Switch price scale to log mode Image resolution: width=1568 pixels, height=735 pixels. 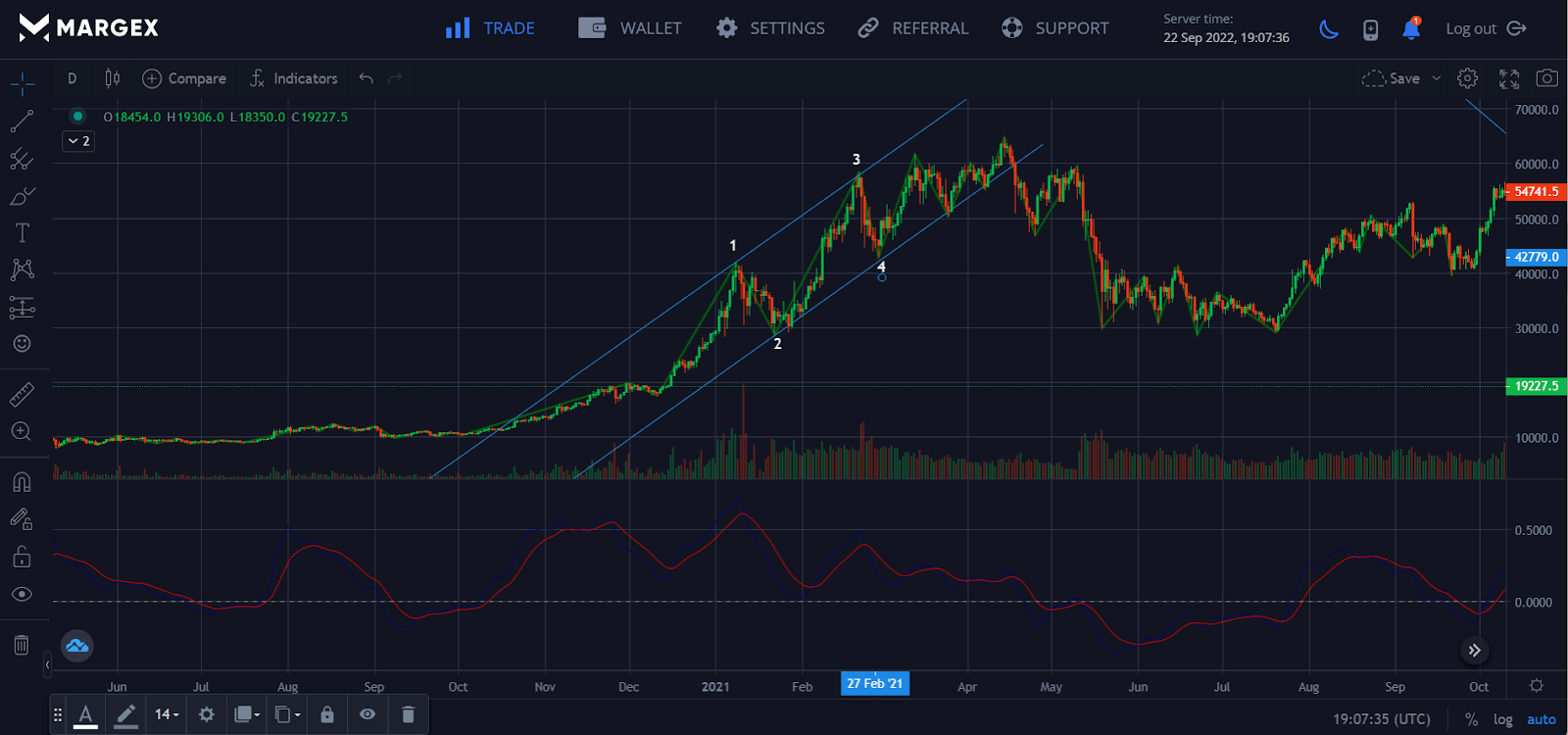[1502, 719]
